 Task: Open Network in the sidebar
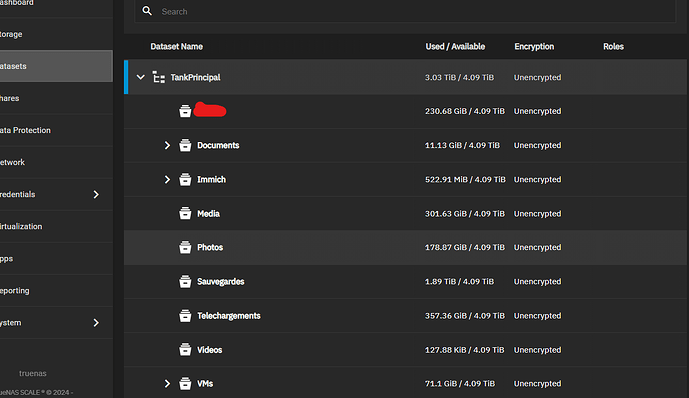tap(56, 162)
